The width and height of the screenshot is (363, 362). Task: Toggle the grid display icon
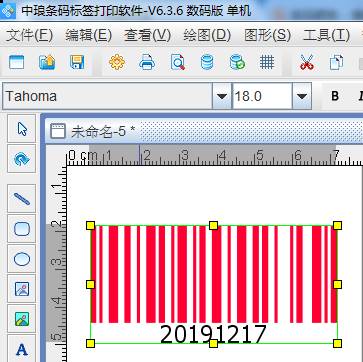click(x=267, y=62)
